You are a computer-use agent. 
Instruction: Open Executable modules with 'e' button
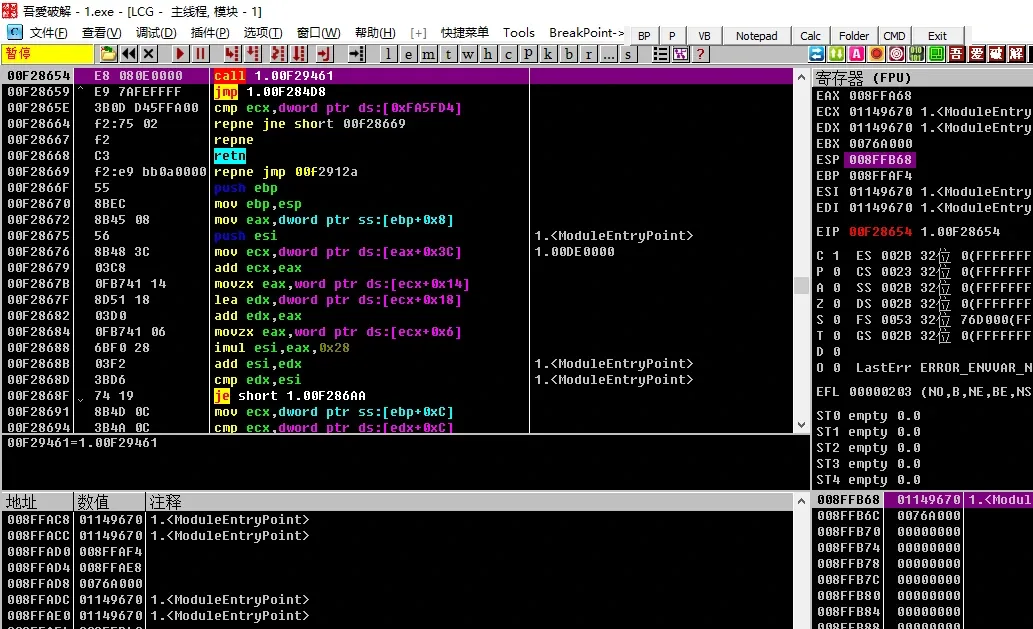point(408,54)
